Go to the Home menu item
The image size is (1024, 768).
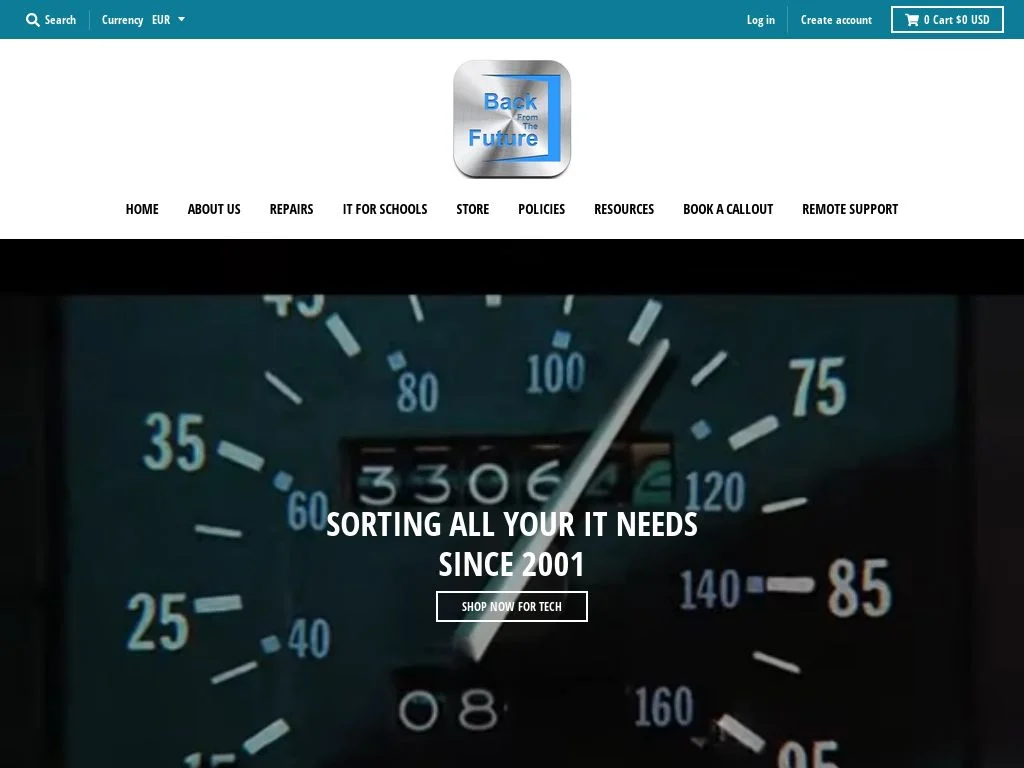coord(142,209)
